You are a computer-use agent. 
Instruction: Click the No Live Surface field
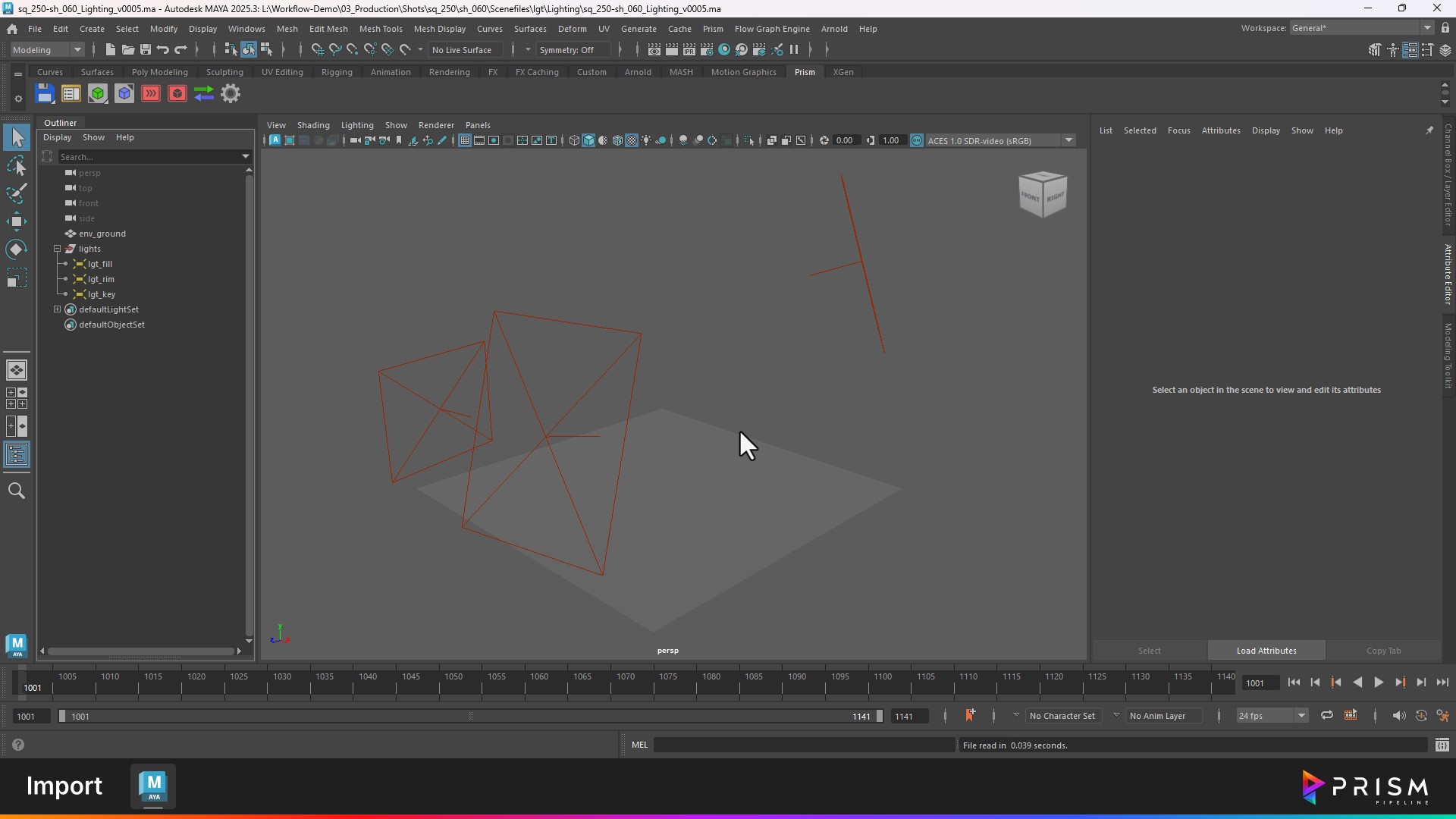point(465,50)
